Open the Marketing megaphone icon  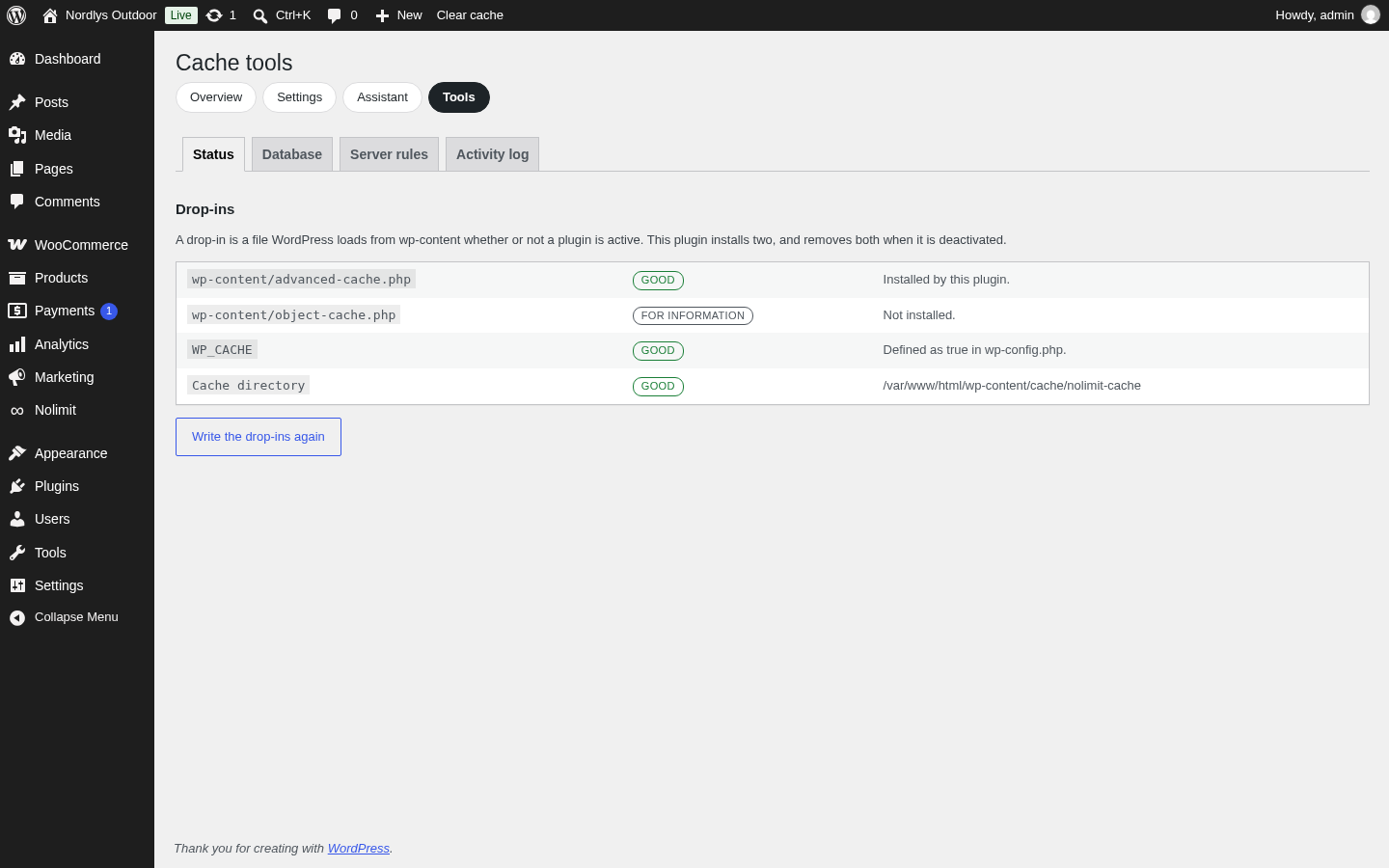(17, 377)
